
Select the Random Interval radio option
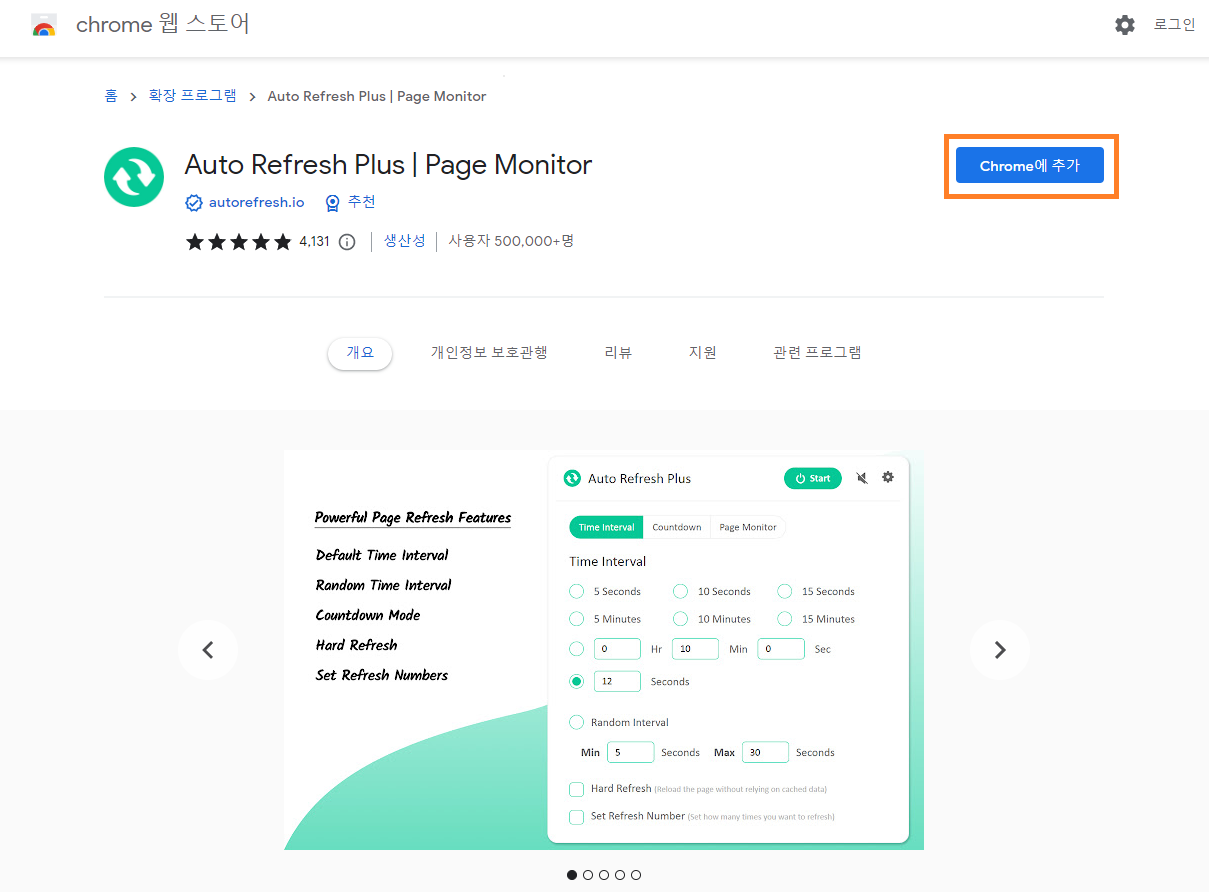tap(576, 722)
